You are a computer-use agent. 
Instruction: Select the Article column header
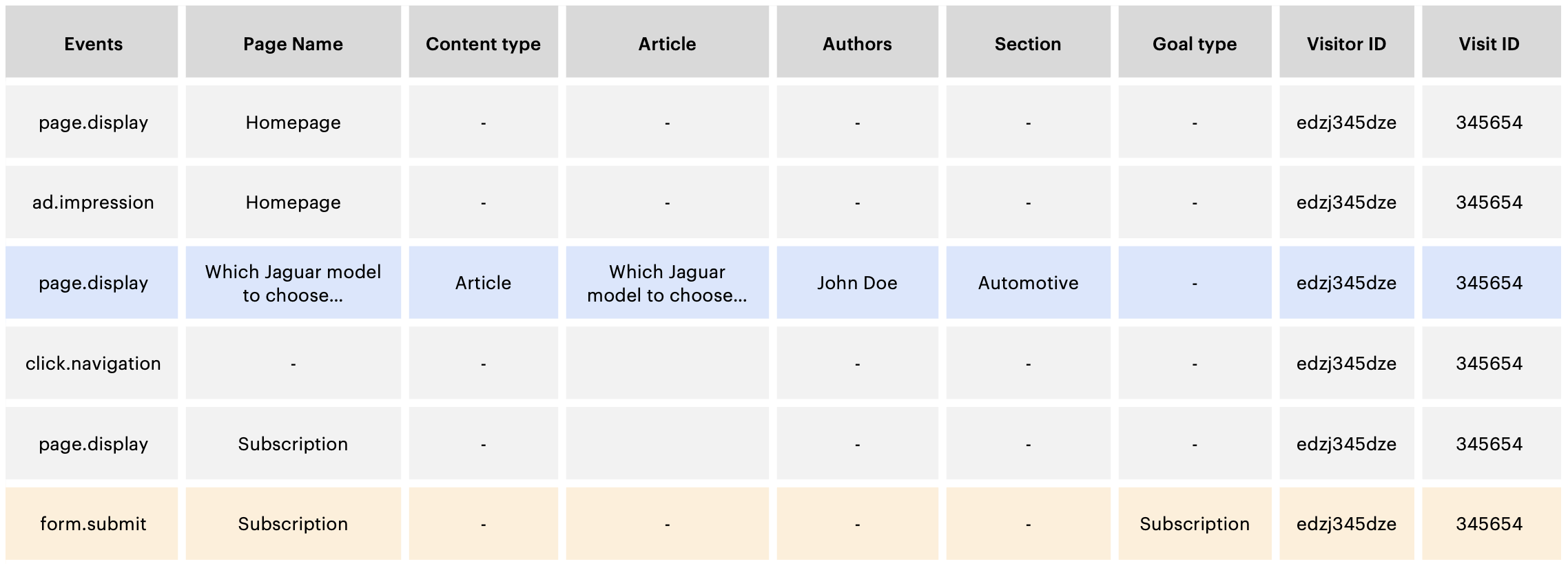tap(667, 44)
